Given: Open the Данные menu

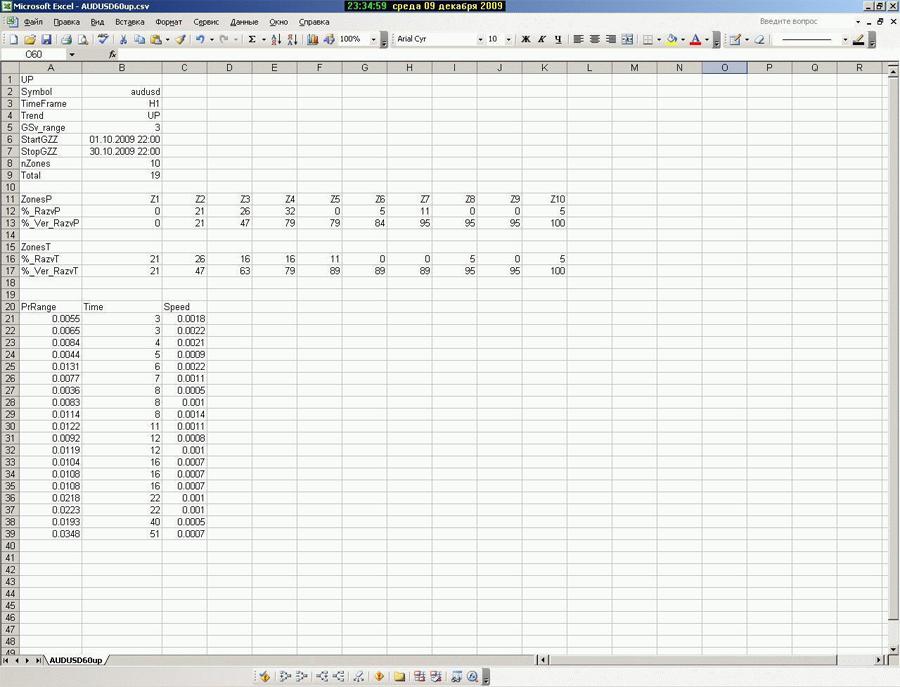Looking at the screenshot, I should (x=244, y=21).
